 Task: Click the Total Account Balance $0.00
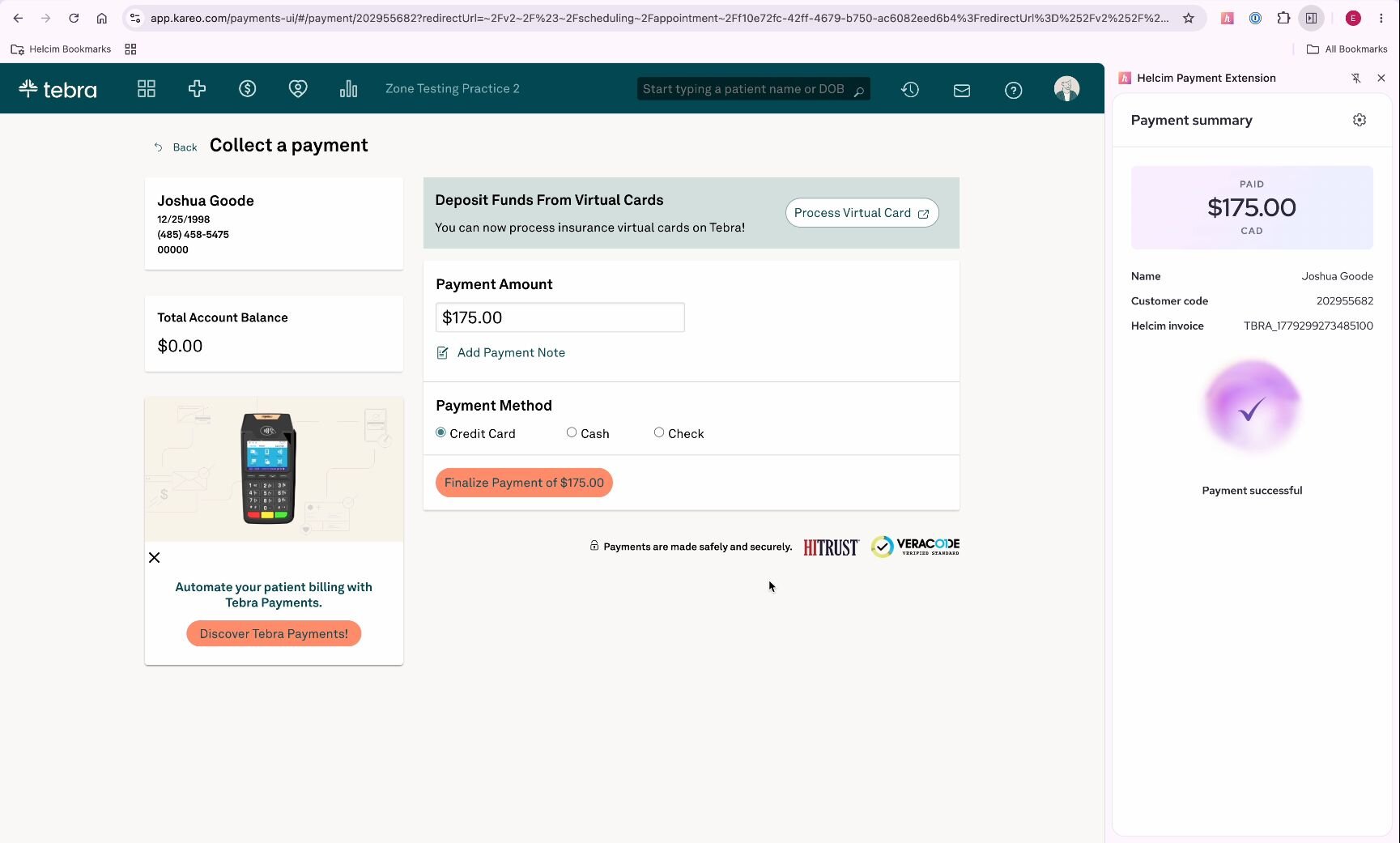coord(180,346)
